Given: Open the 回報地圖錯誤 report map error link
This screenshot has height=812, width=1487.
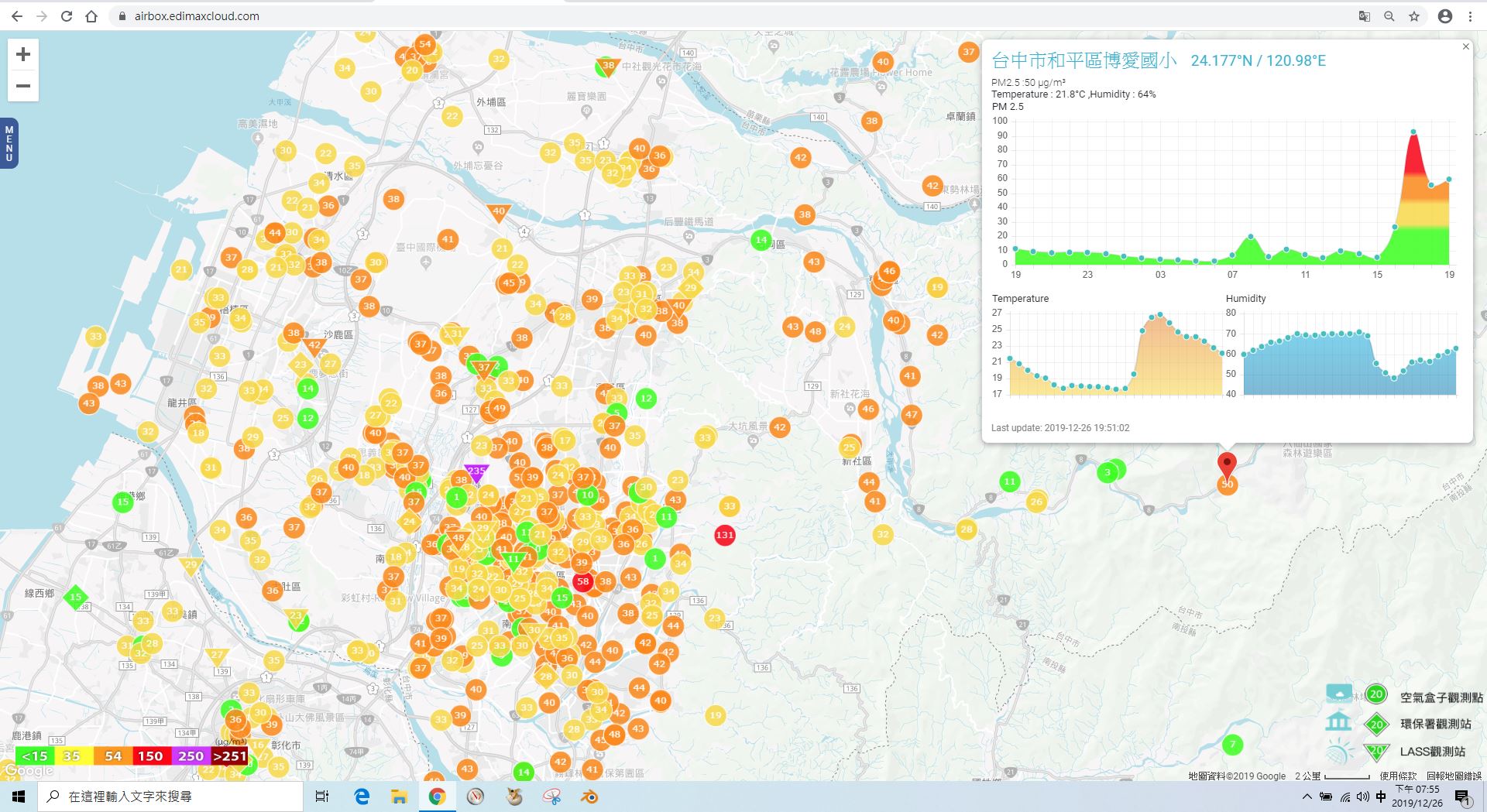Looking at the screenshot, I should [1454, 776].
